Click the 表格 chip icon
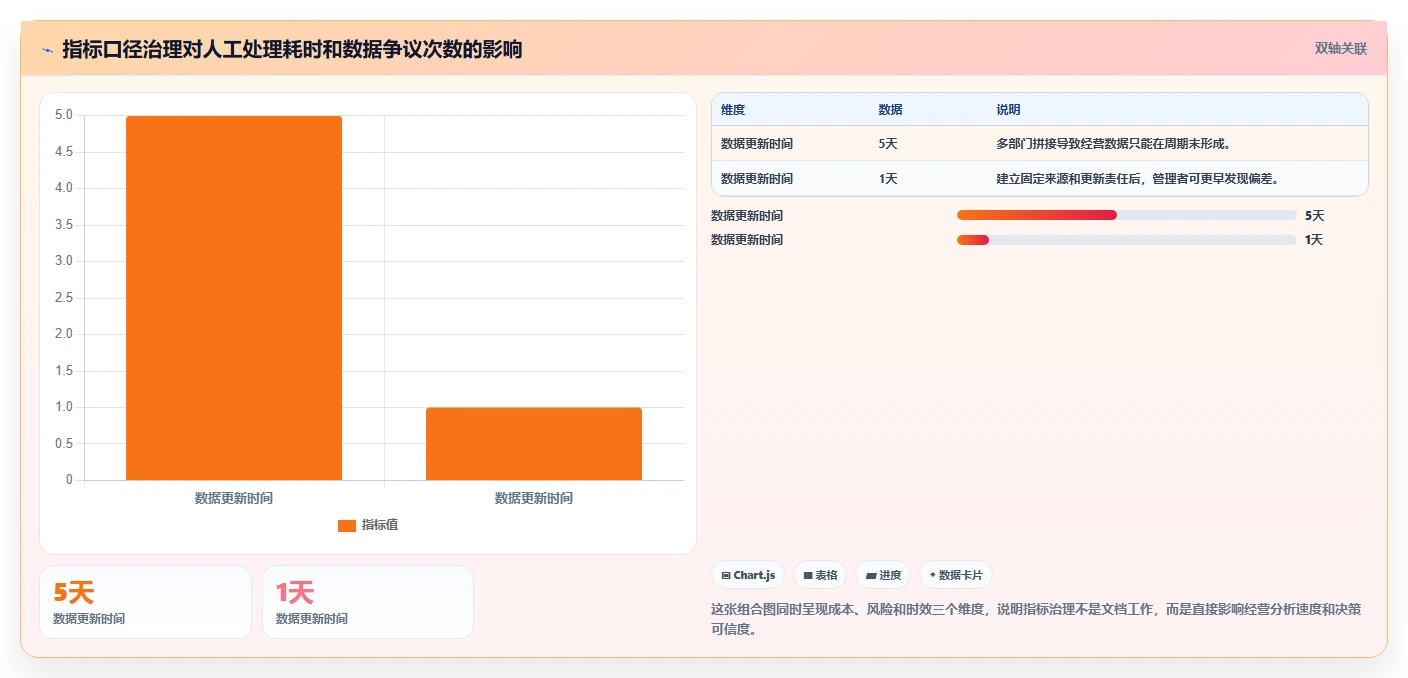This screenshot has height=678, width=1408. tap(808, 576)
